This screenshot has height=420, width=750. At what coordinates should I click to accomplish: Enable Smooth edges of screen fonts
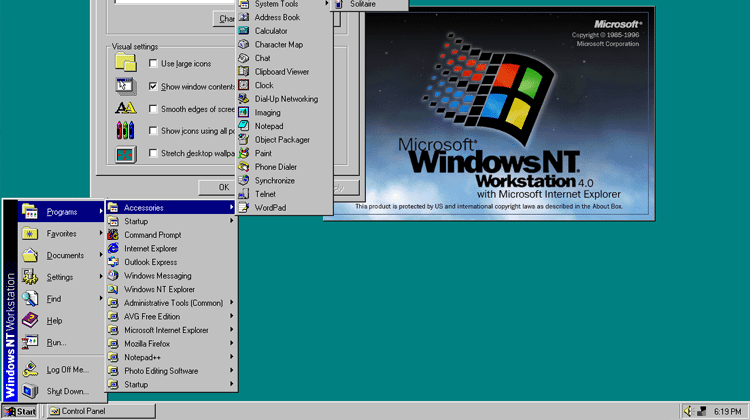pos(153,109)
